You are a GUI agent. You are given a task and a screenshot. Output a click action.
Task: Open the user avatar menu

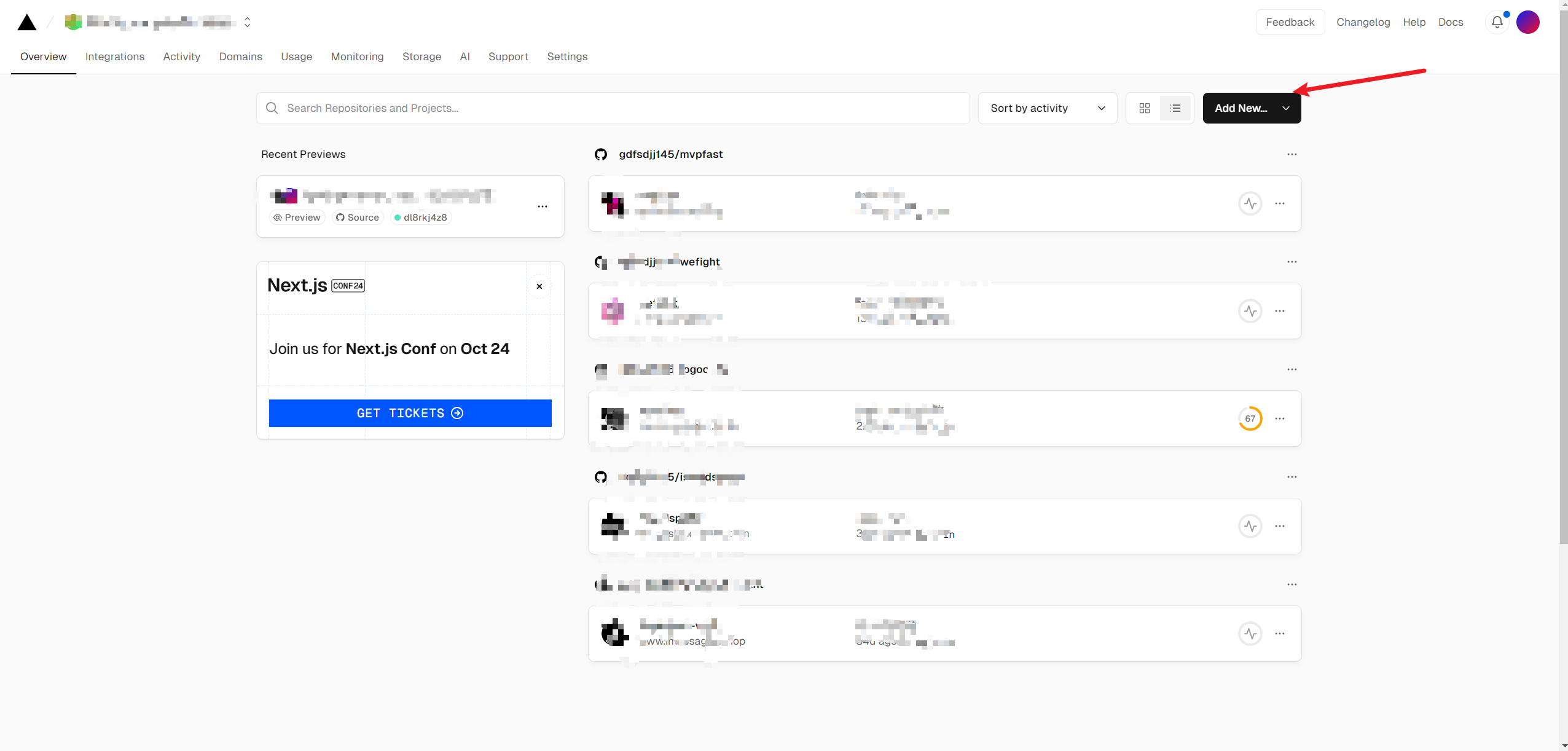click(x=1527, y=22)
